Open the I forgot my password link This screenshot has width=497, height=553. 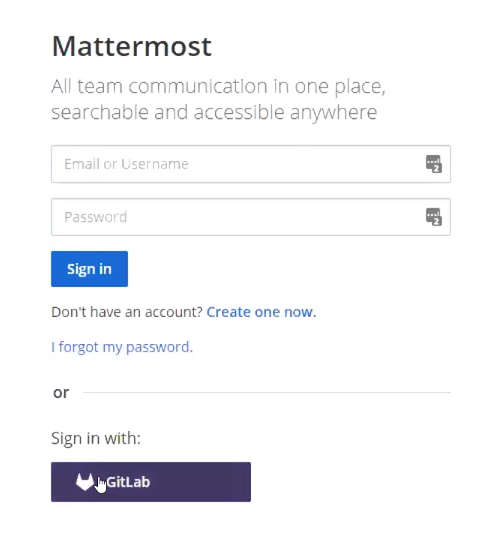click(122, 347)
